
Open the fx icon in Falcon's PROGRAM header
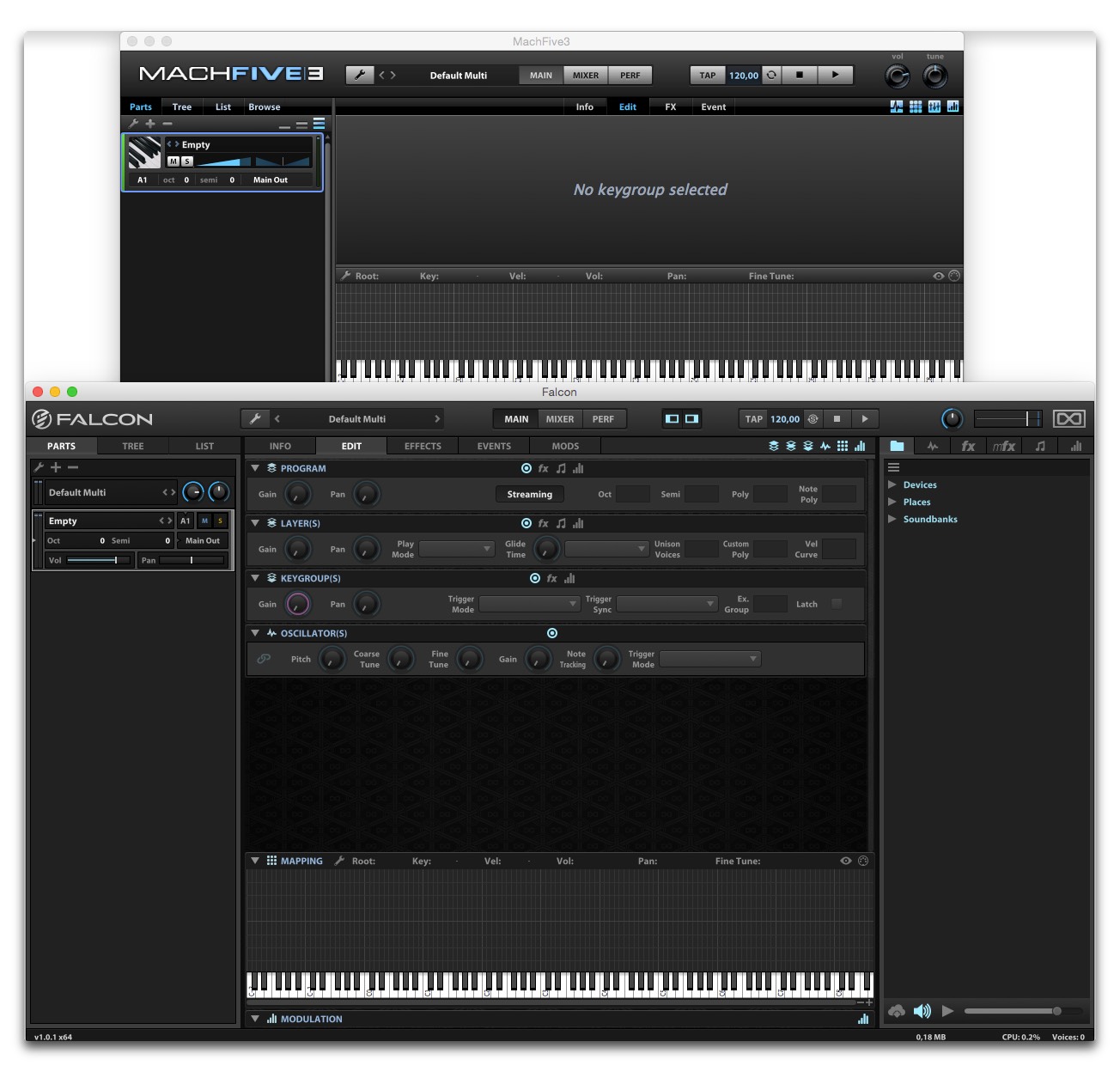pyautogui.click(x=544, y=468)
